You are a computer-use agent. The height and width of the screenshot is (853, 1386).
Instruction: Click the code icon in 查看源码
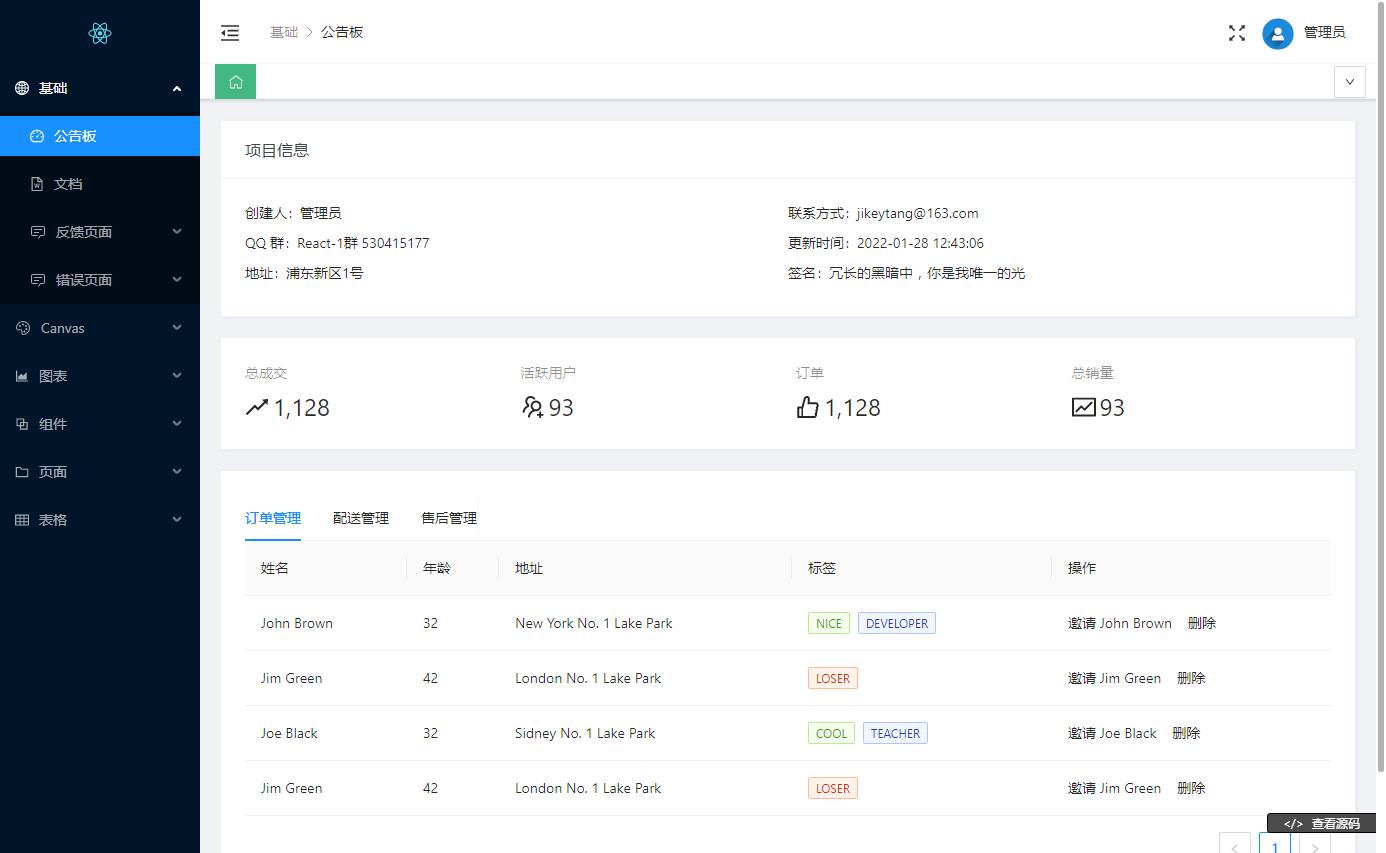click(1293, 824)
